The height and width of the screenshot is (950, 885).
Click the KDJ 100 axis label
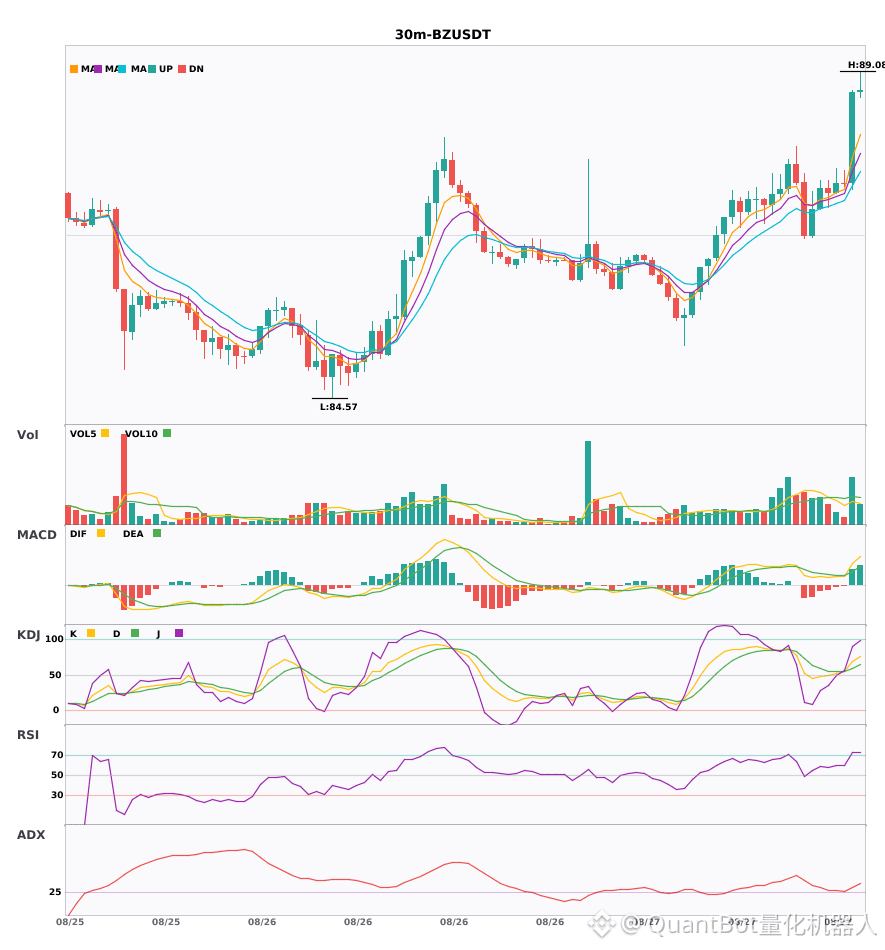point(55,639)
